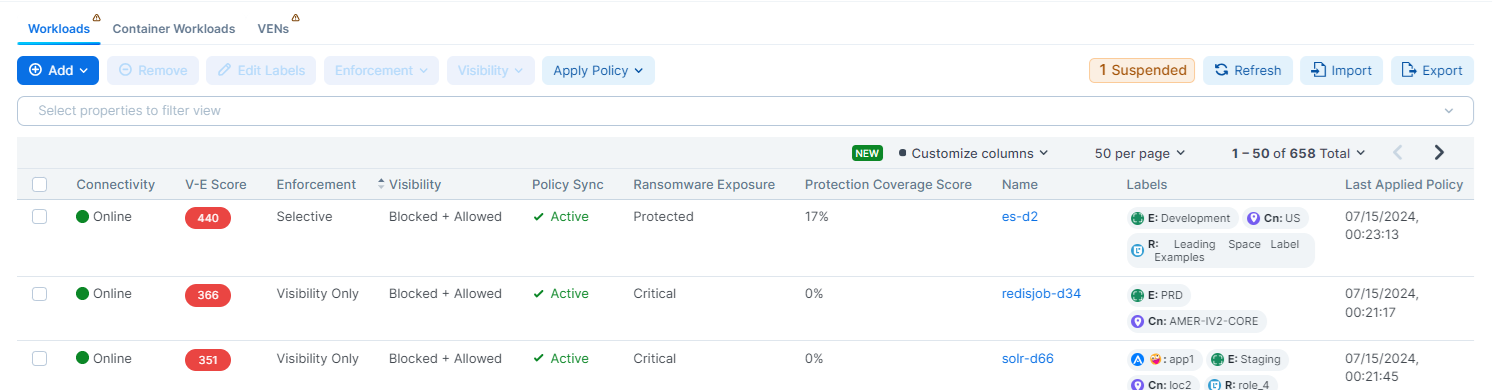Click the disabled previous page arrow
Viewport: 1495px width, 390px height.
1398,153
